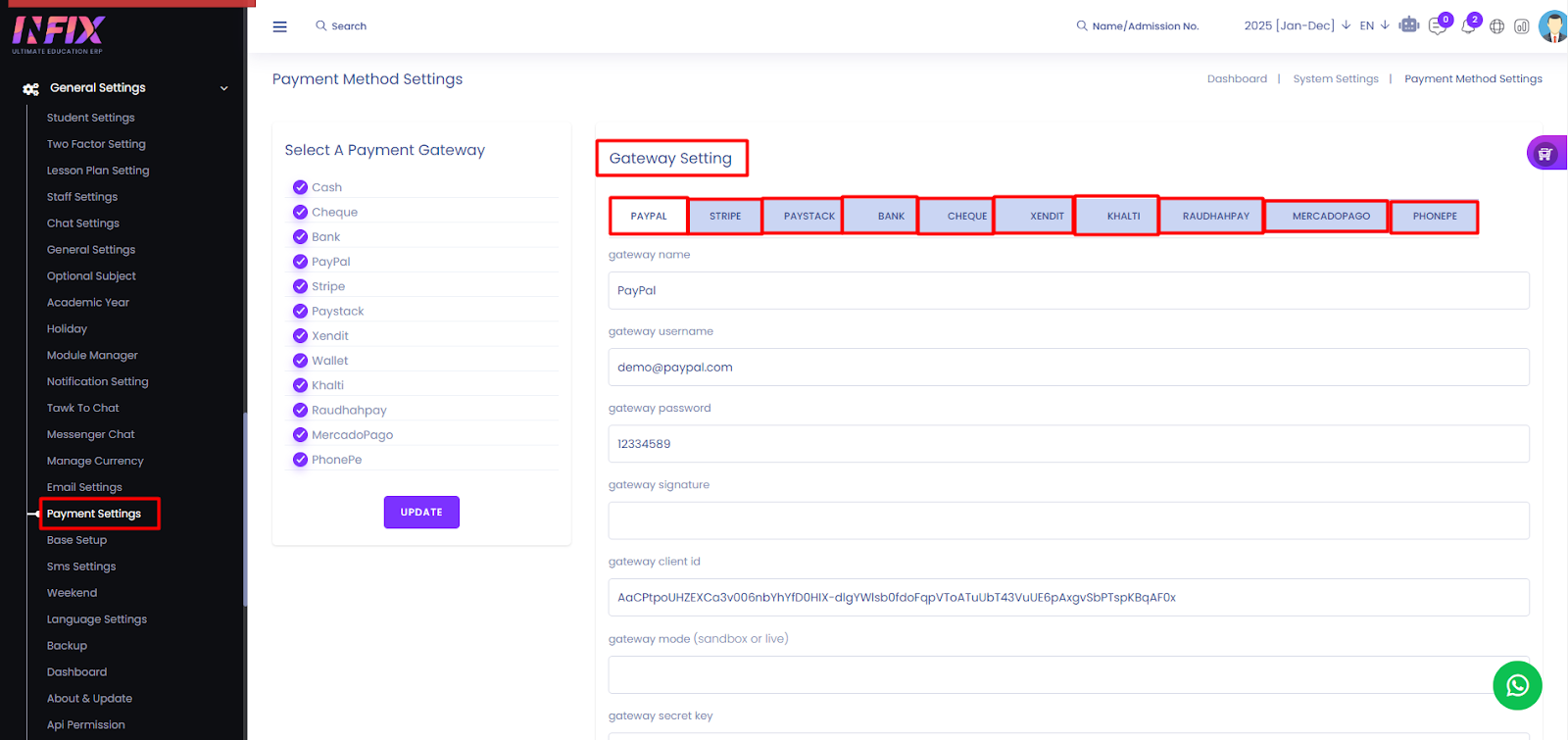Open Email Settings in sidebar
Screen dimensions: 1568x740
click(84, 487)
